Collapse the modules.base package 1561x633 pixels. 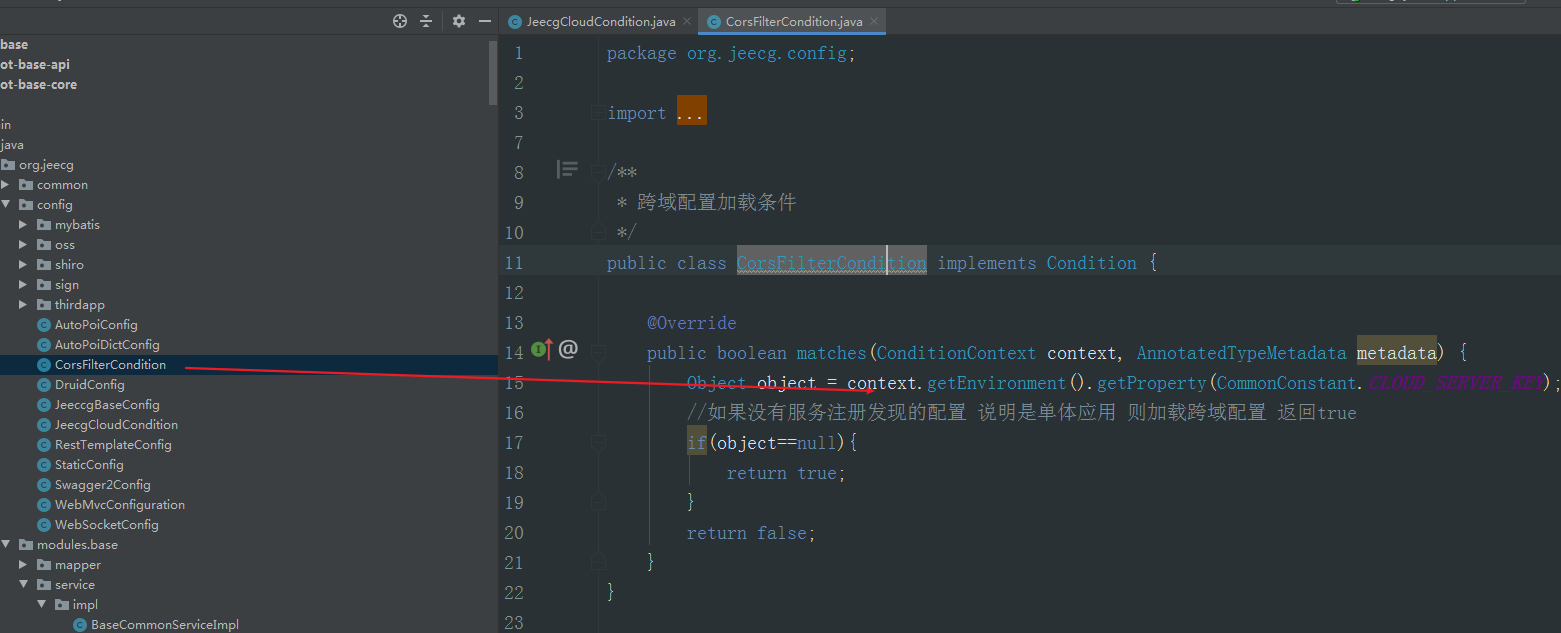pos(5,545)
